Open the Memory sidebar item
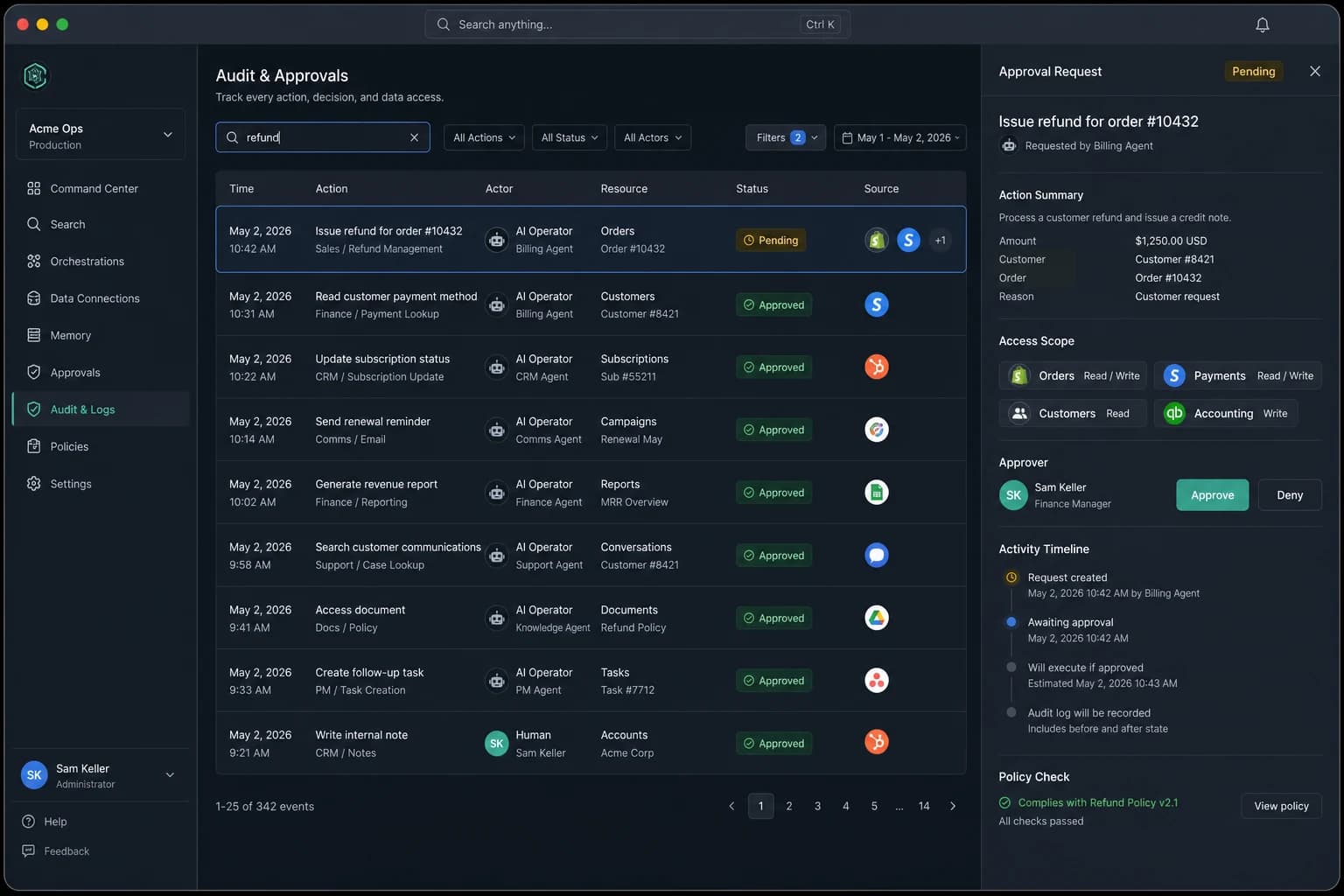Viewport: 1344px width, 896px height. coord(101,335)
